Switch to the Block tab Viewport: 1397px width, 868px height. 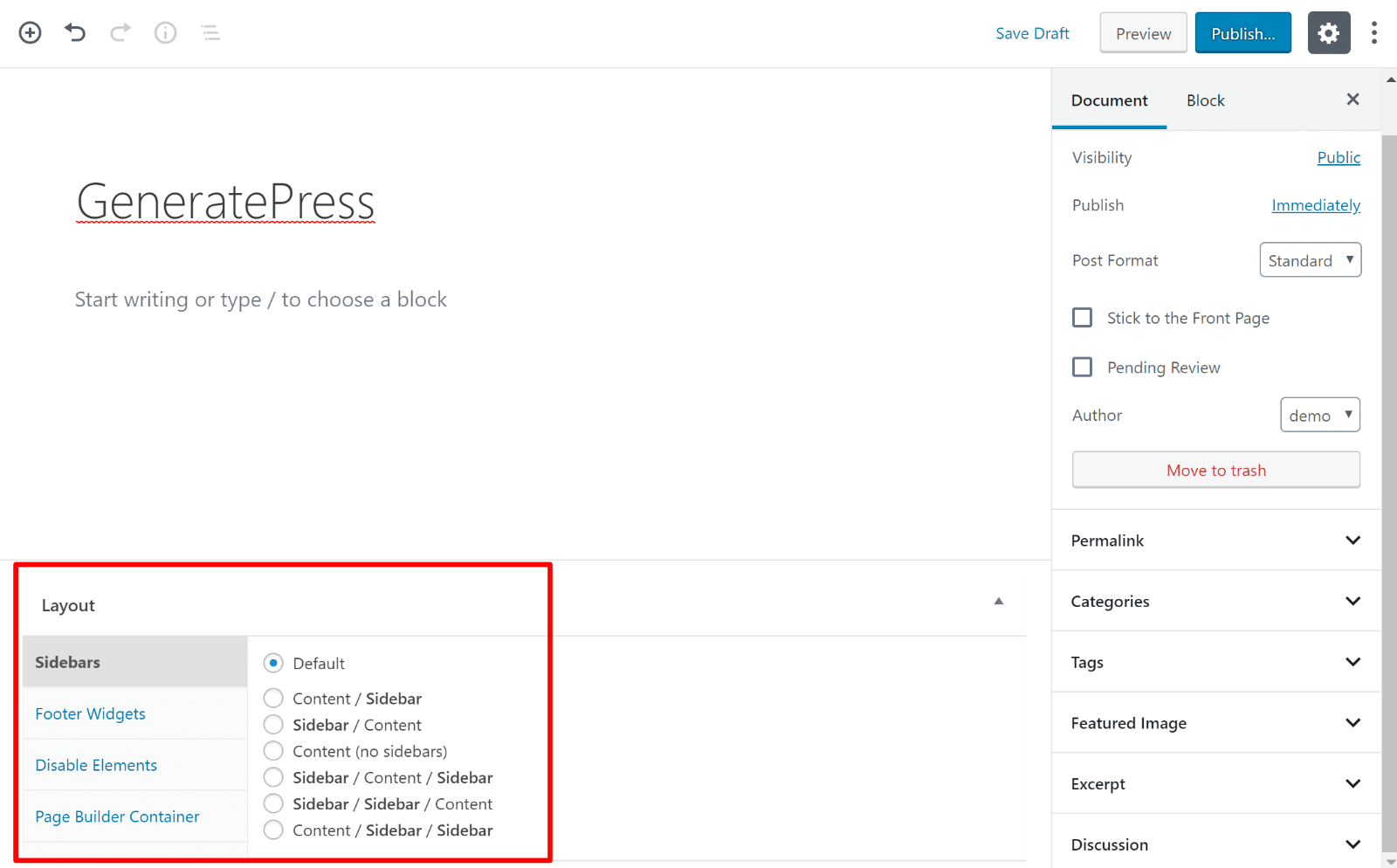[x=1205, y=100]
